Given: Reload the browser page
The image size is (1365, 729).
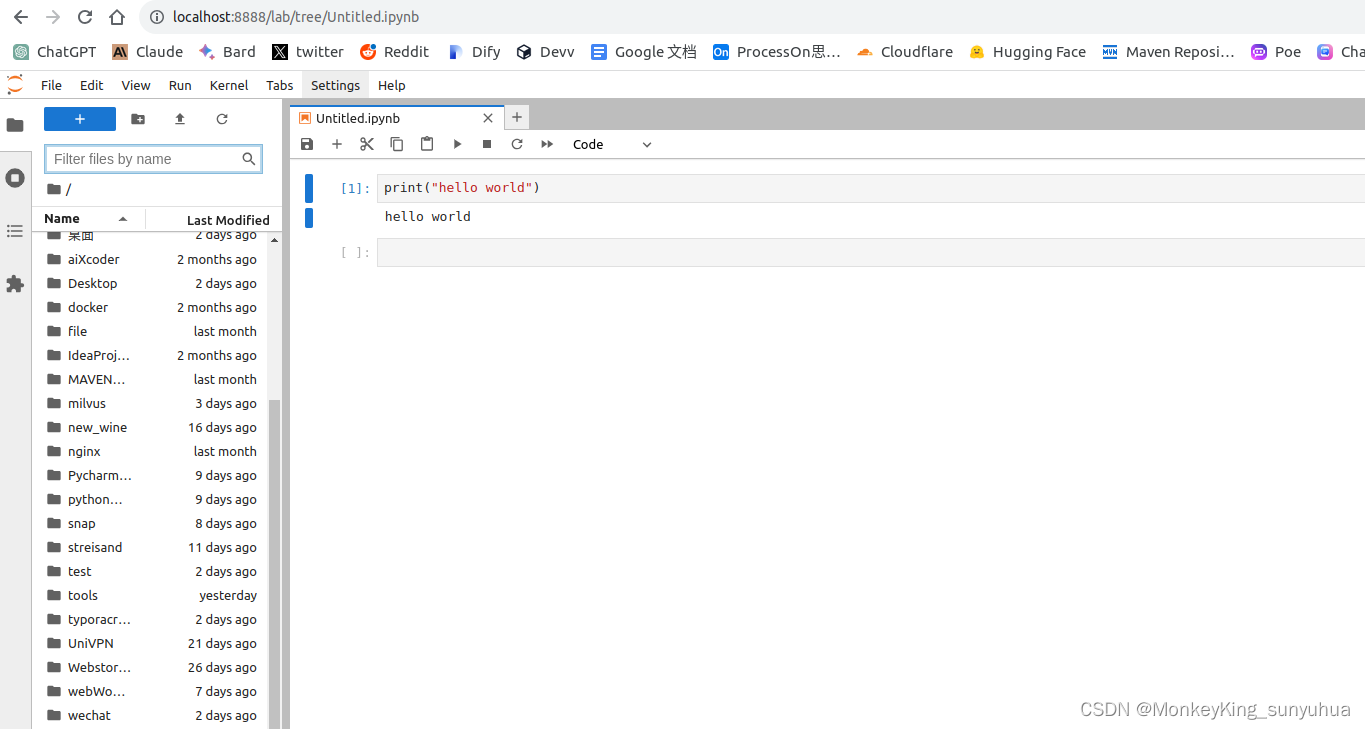Looking at the screenshot, I should (85, 17).
